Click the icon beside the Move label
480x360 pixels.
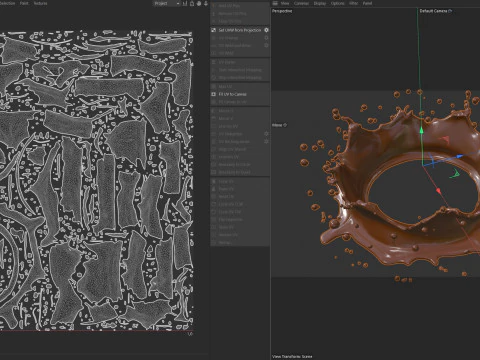[x=285, y=125]
